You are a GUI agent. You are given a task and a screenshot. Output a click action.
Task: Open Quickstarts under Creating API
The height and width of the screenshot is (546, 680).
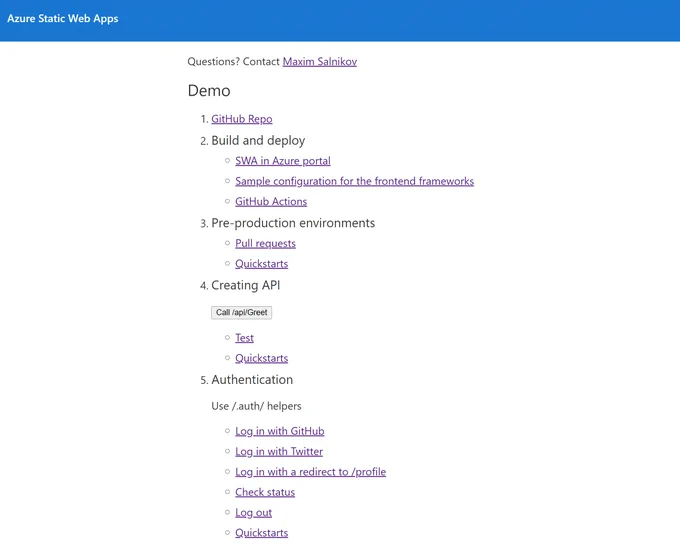(x=262, y=358)
